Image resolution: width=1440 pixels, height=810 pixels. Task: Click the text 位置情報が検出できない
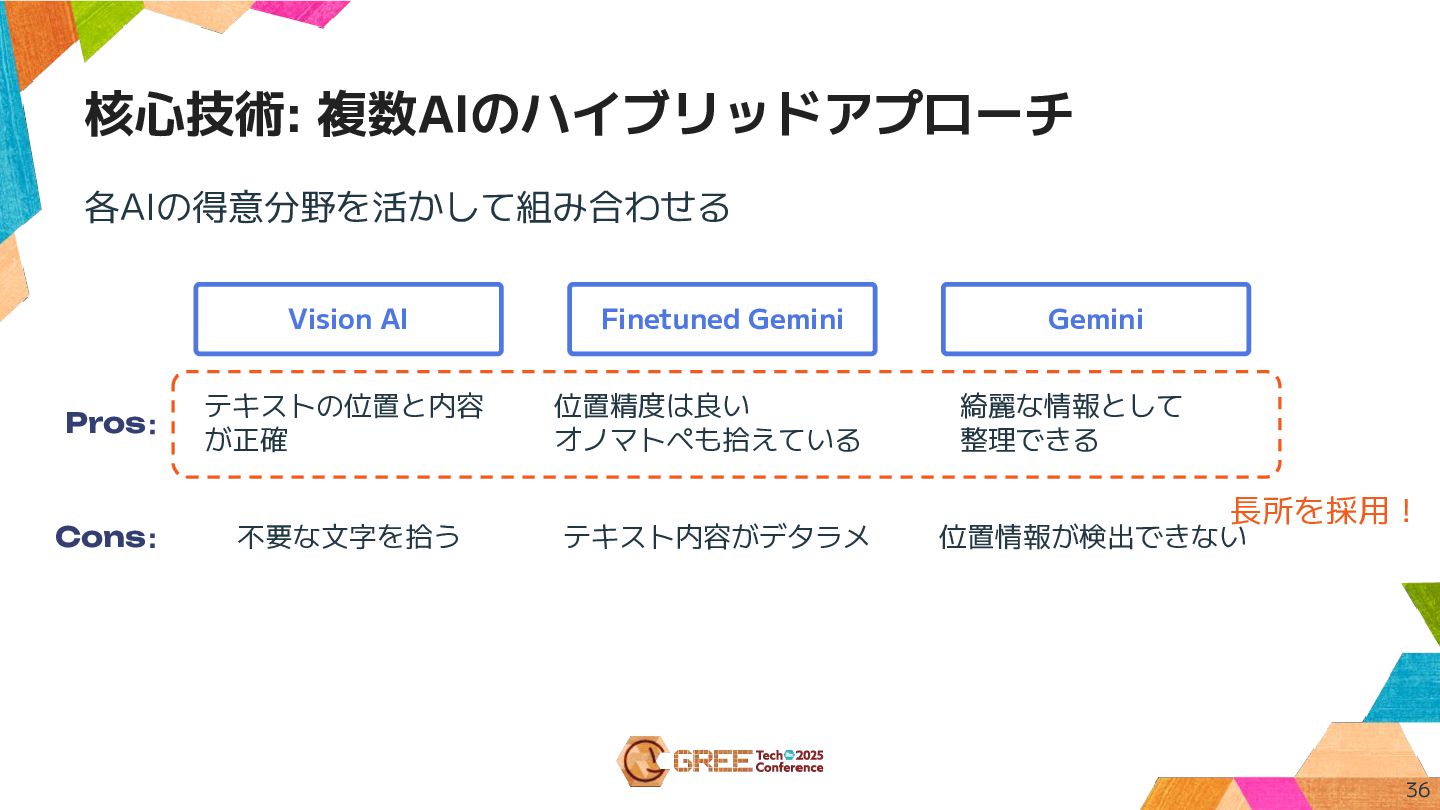[1092, 538]
